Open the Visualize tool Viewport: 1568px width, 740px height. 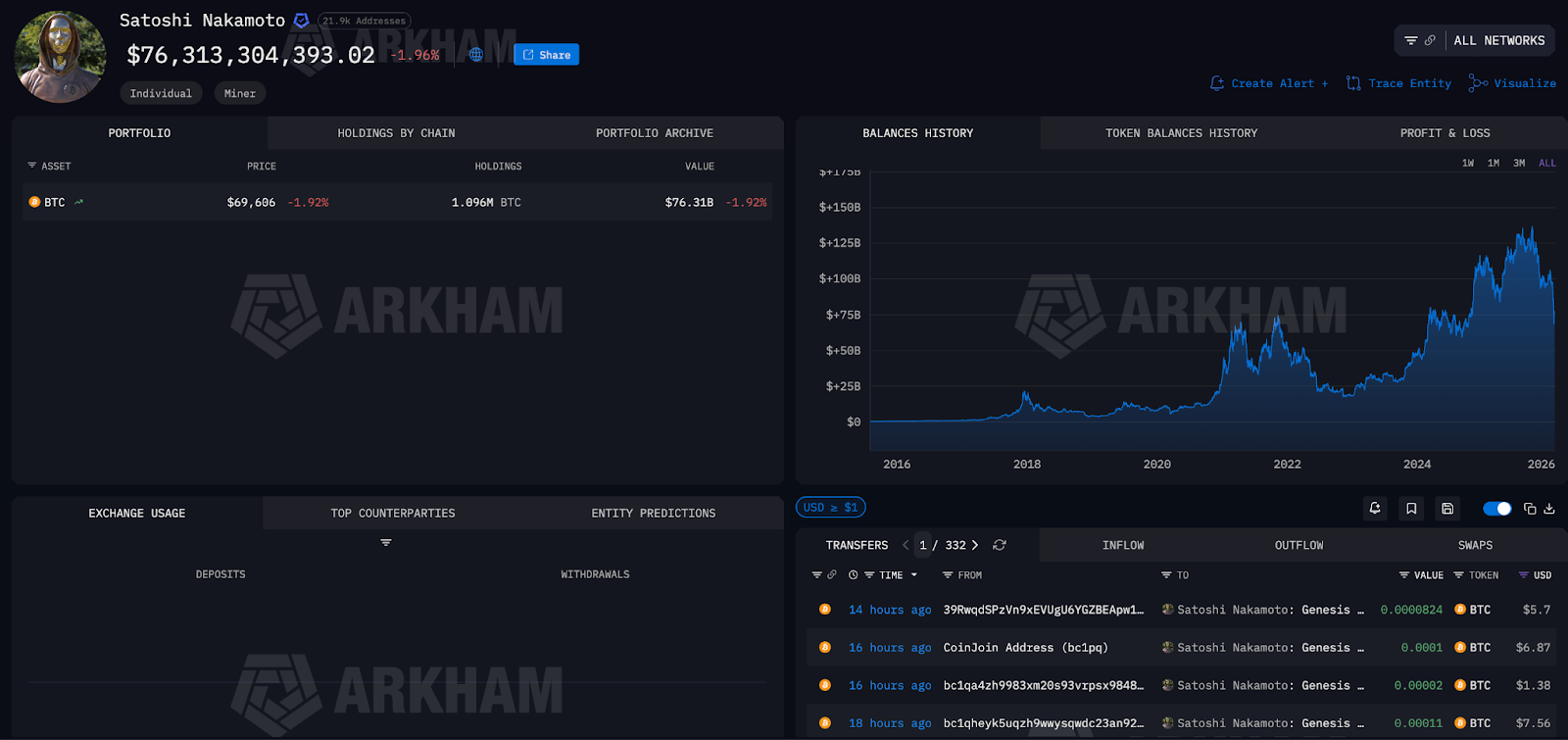click(1512, 83)
